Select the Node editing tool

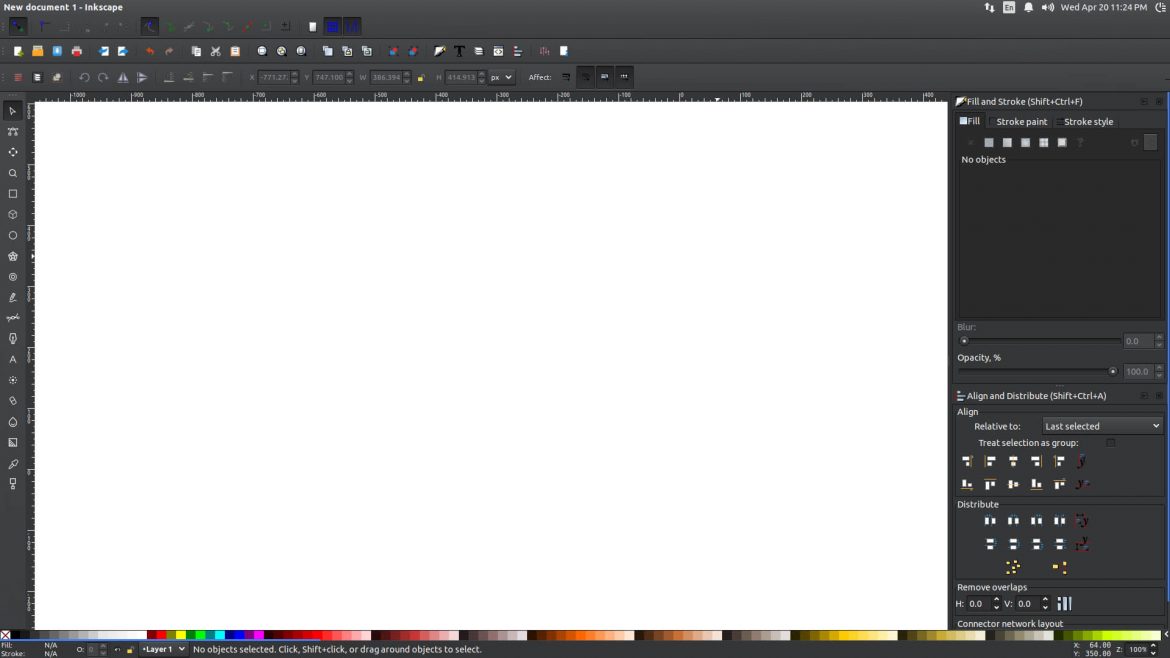(13, 131)
